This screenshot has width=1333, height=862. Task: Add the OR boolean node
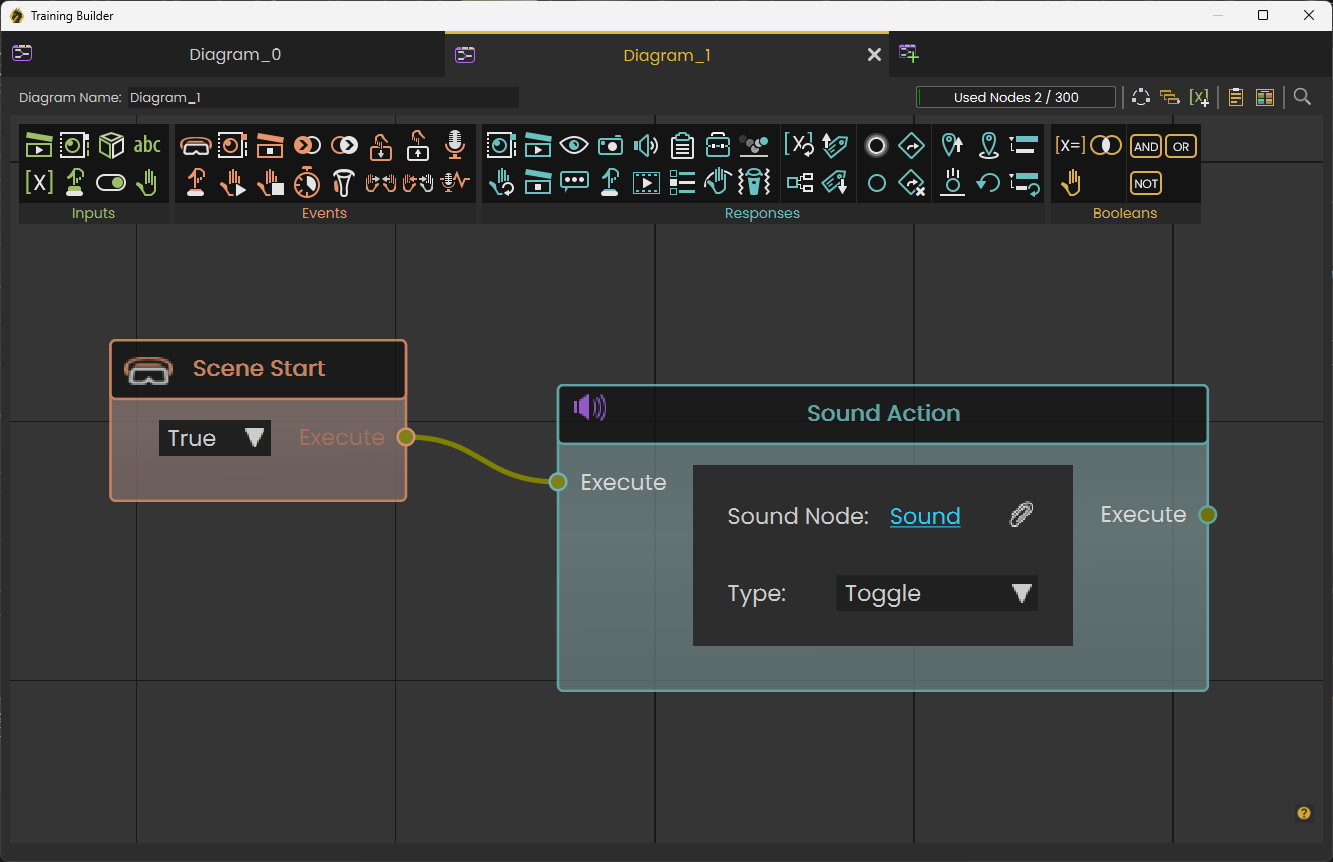[1181, 147]
